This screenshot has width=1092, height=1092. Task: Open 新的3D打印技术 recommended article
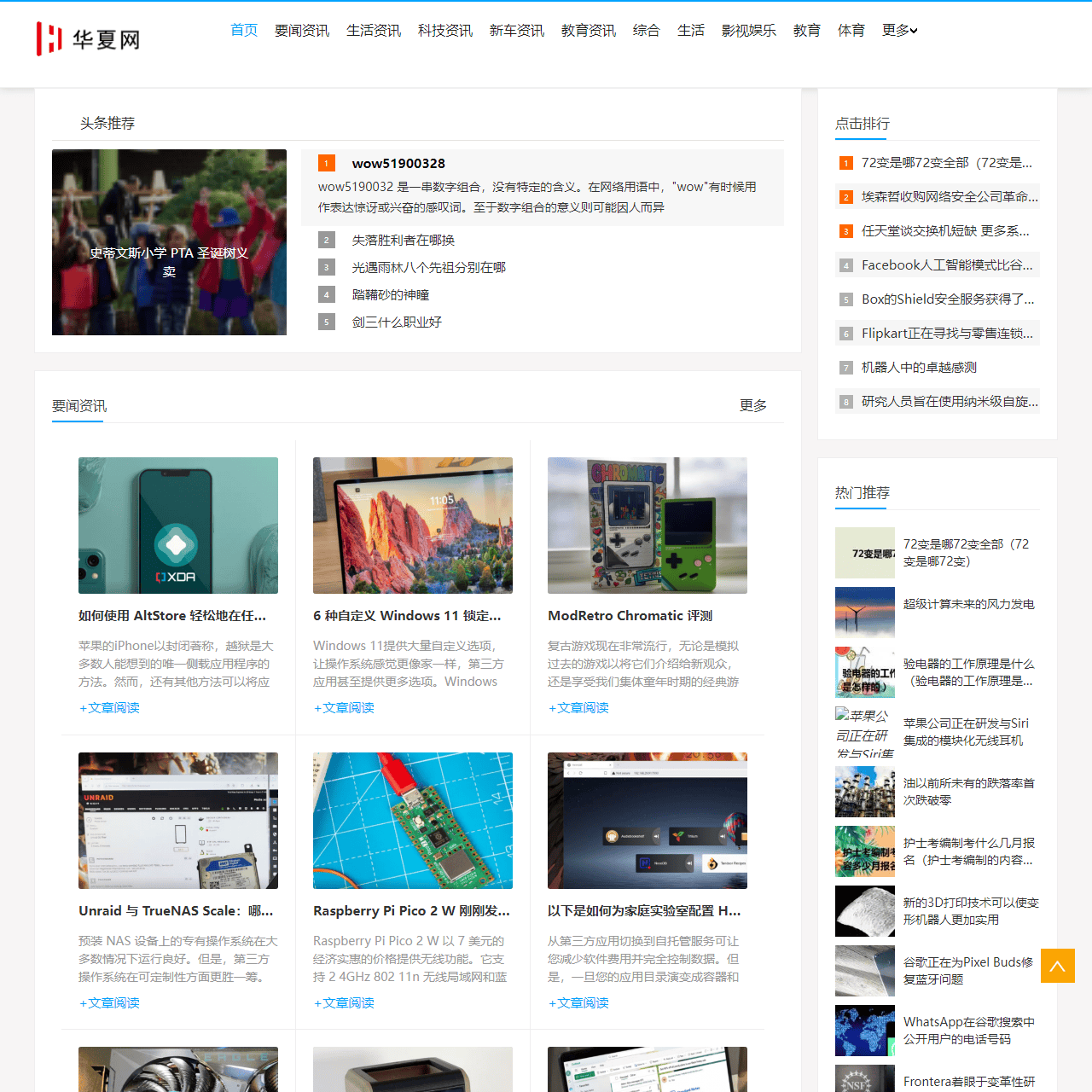[970, 911]
